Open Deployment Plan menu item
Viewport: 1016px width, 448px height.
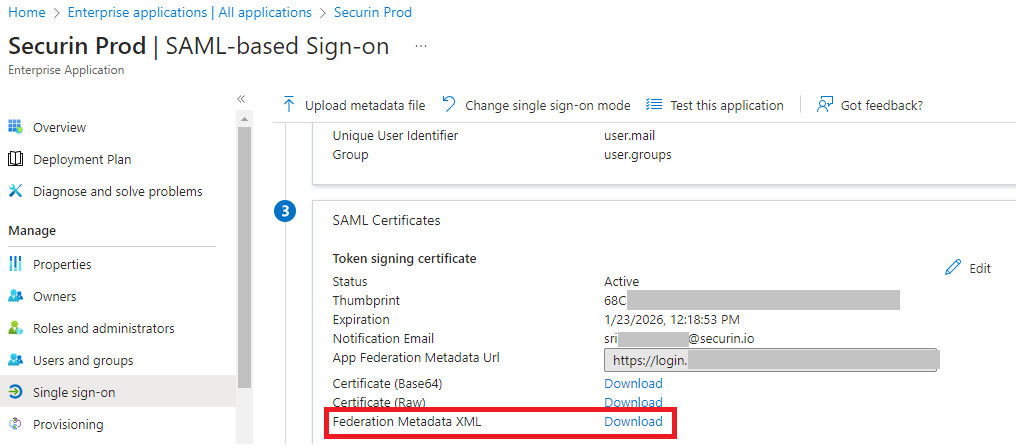(x=82, y=159)
